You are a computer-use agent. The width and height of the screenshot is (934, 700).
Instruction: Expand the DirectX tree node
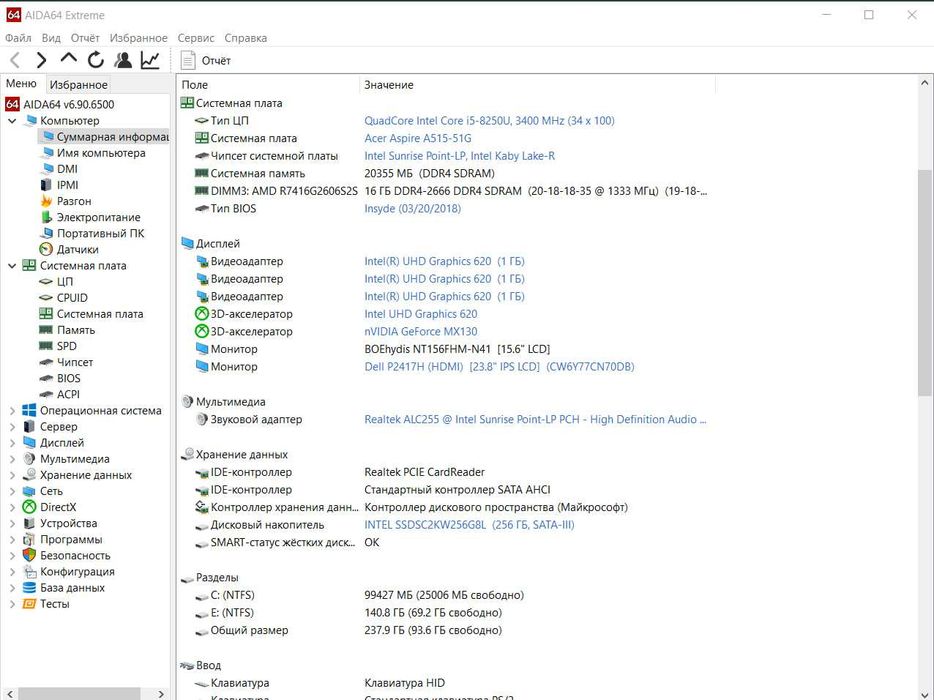(x=12, y=507)
